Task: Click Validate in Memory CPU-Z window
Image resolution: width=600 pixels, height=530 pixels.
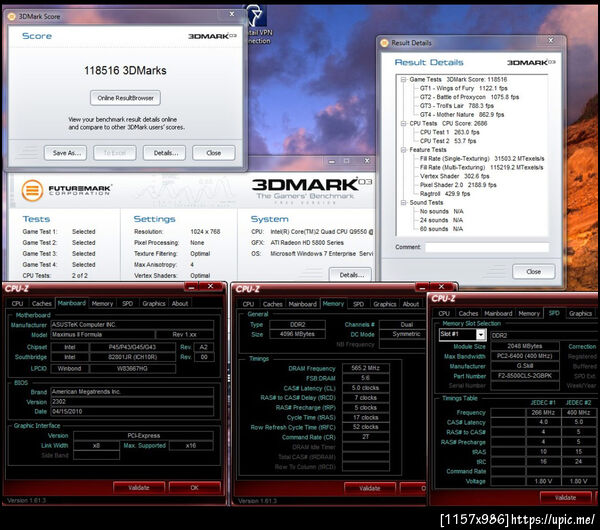Action: tap(369, 488)
